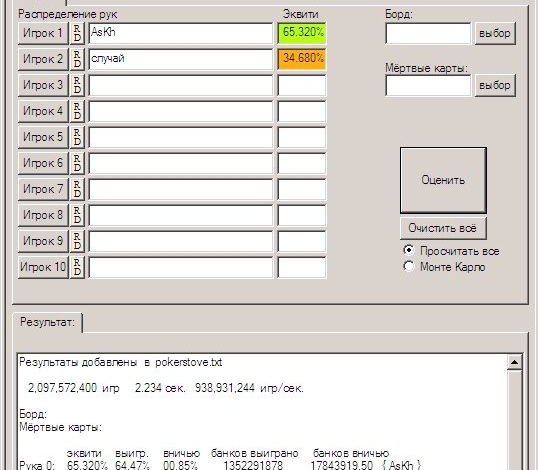Click the RD icon next to Игрок 8

[77, 215]
